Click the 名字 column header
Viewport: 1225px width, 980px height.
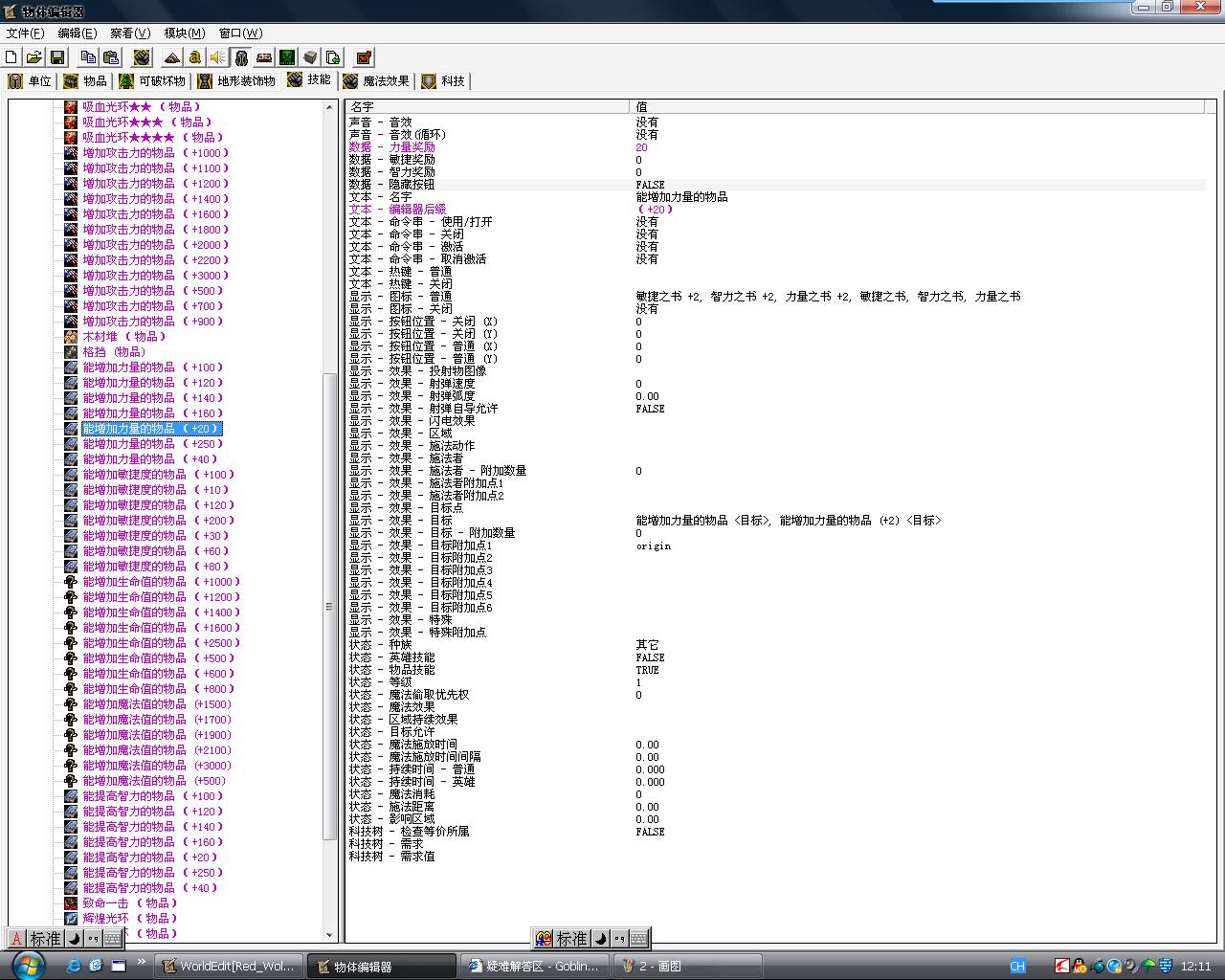[x=487, y=106]
